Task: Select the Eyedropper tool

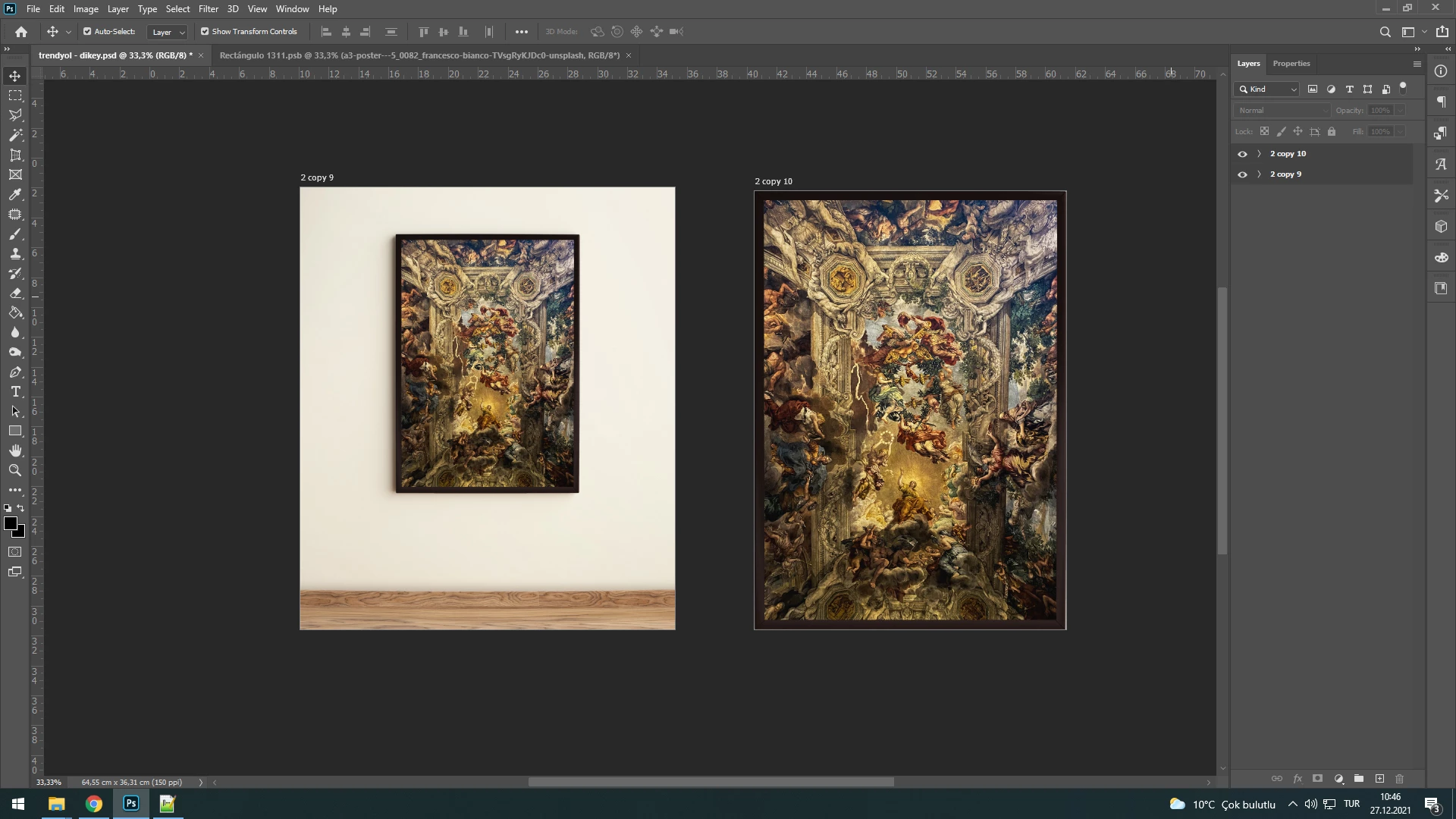Action: [15, 195]
